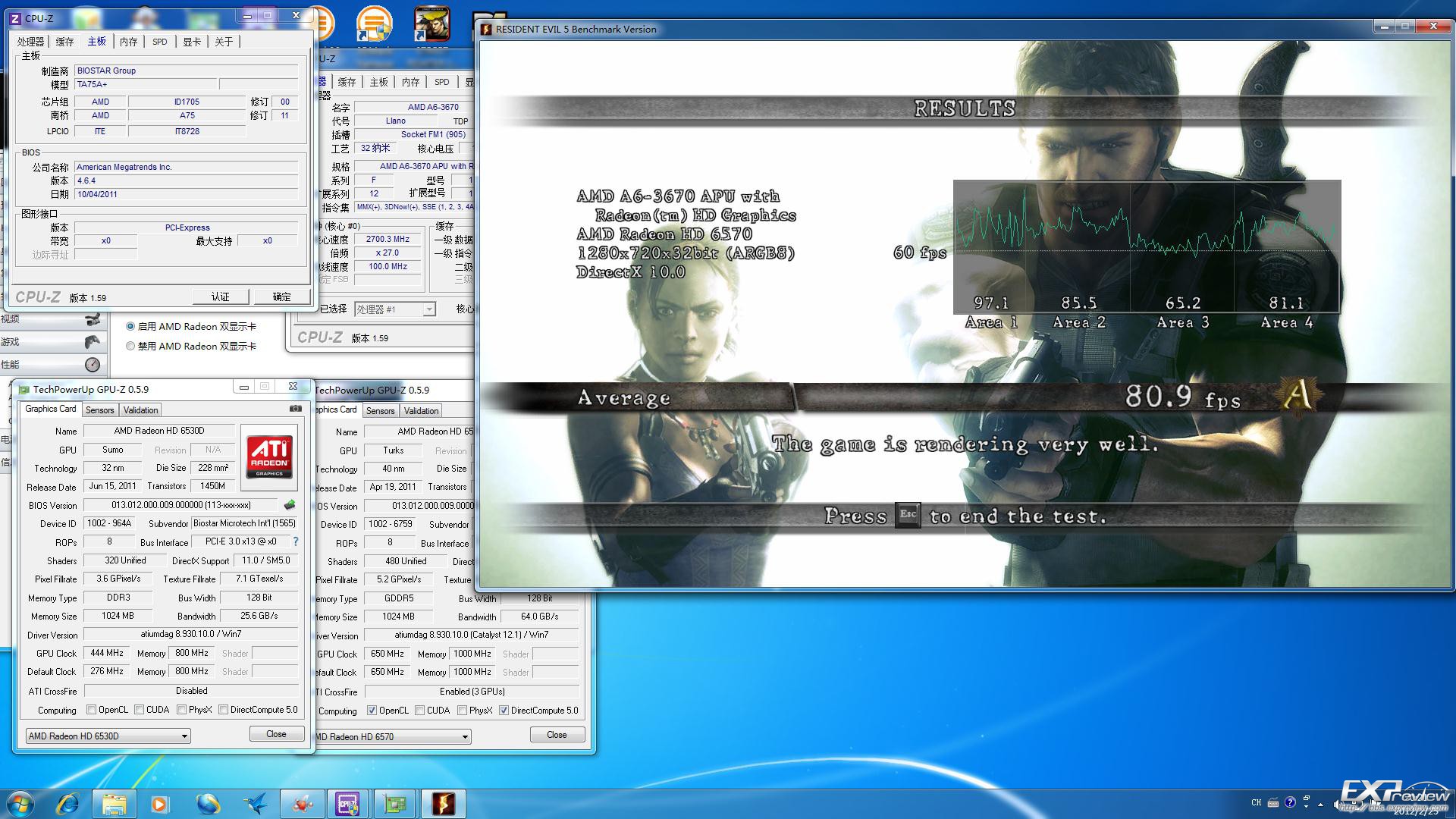Open Validation tab in HD 6530D GPU-Z

click(x=141, y=410)
